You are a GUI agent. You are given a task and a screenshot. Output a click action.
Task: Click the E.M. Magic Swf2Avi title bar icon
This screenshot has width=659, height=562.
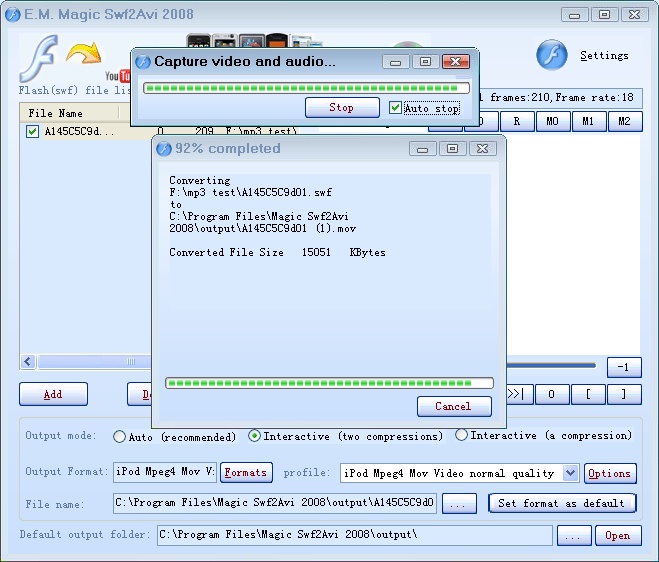[13, 15]
